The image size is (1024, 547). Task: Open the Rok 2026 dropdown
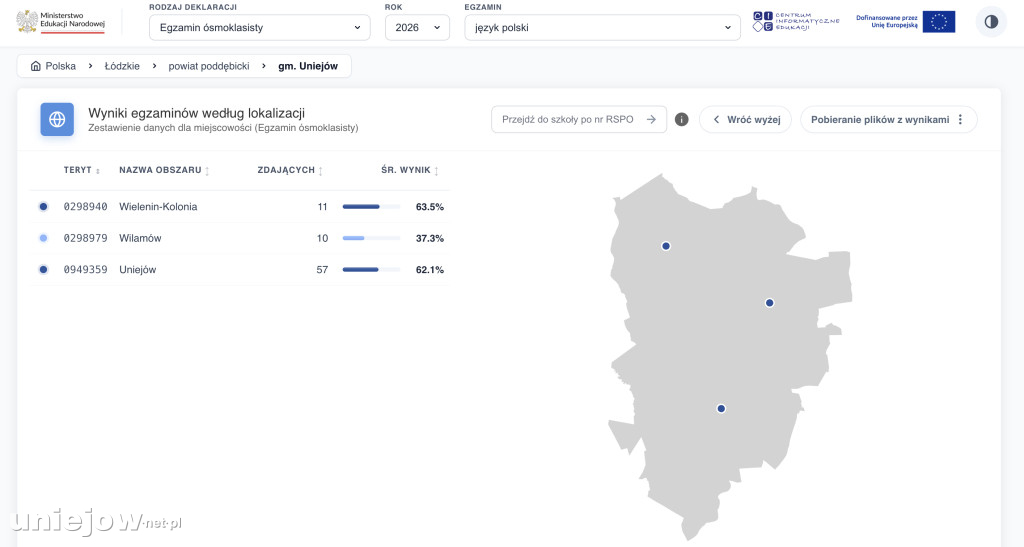tap(417, 27)
